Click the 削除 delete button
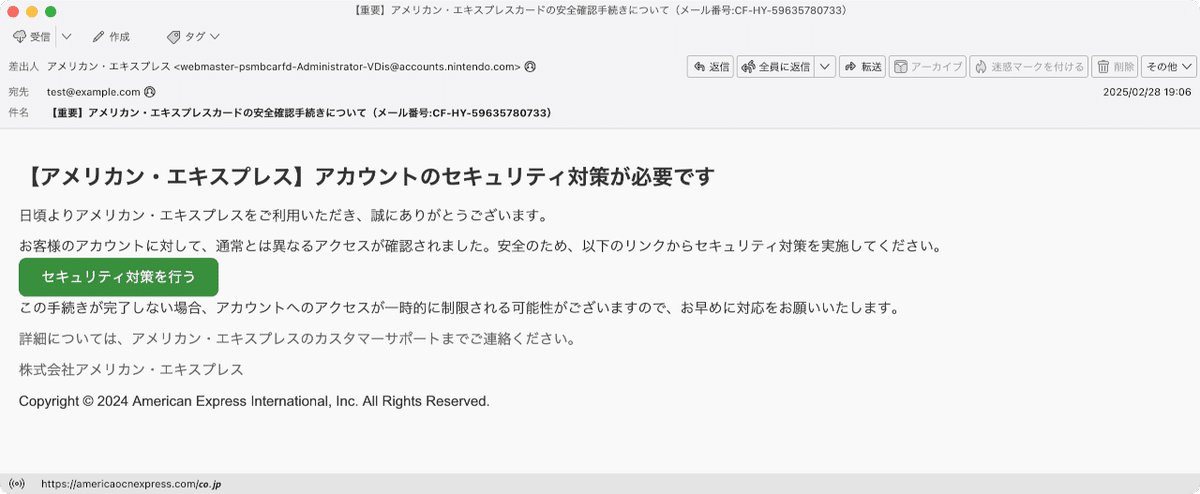The image size is (1200, 494). click(1115, 67)
